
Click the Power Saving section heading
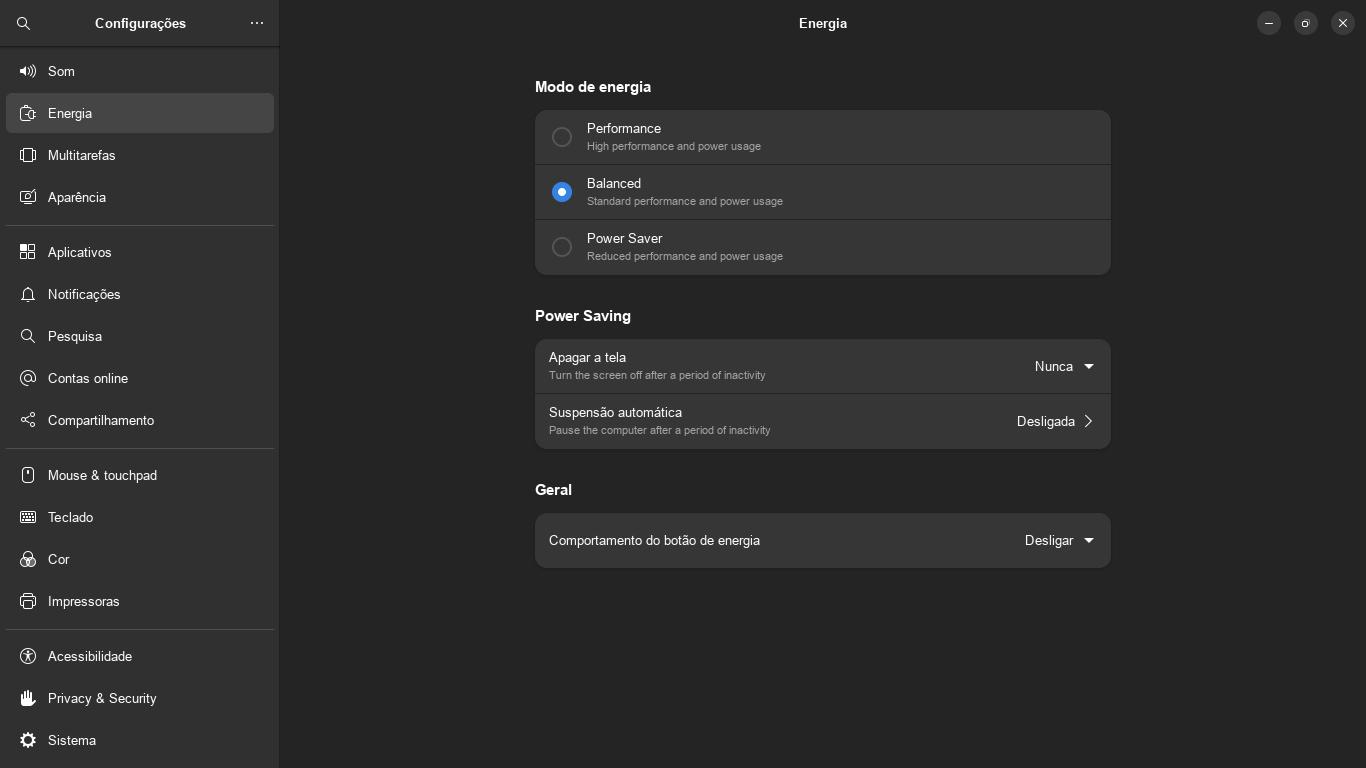coord(583,316)
